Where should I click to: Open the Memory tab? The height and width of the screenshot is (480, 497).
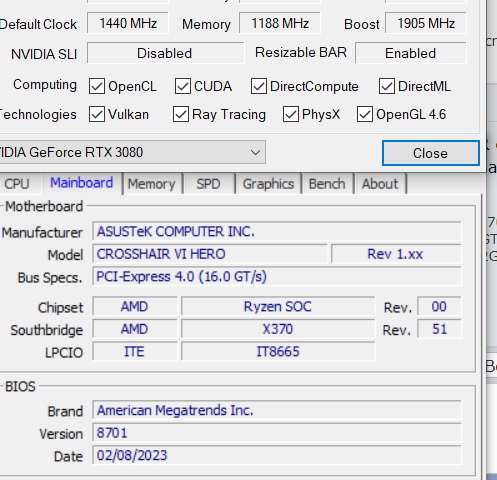152,184
